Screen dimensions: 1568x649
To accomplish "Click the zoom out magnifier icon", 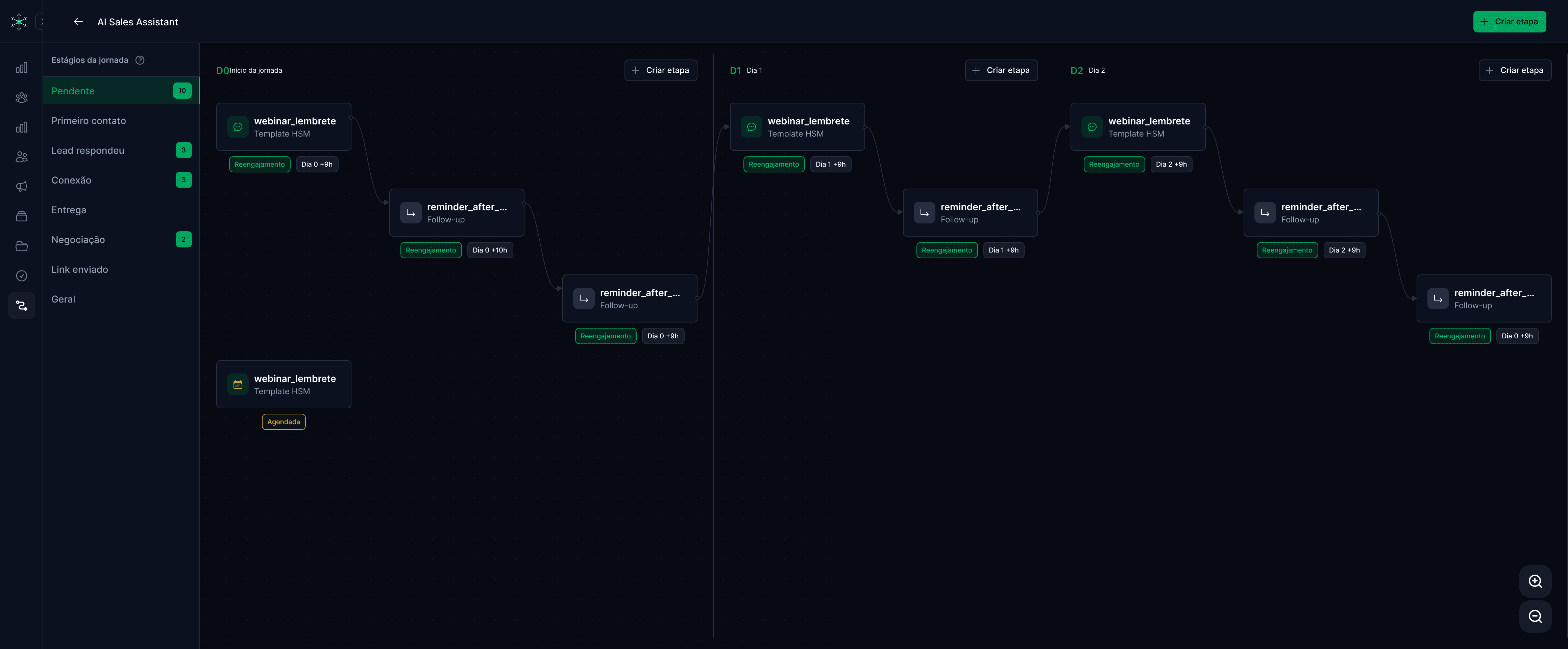I will tap(1535, 617).
